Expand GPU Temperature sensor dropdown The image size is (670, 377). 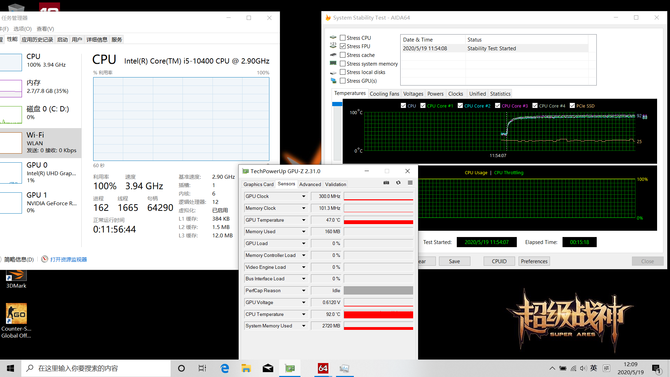click(x=304, y=220)
